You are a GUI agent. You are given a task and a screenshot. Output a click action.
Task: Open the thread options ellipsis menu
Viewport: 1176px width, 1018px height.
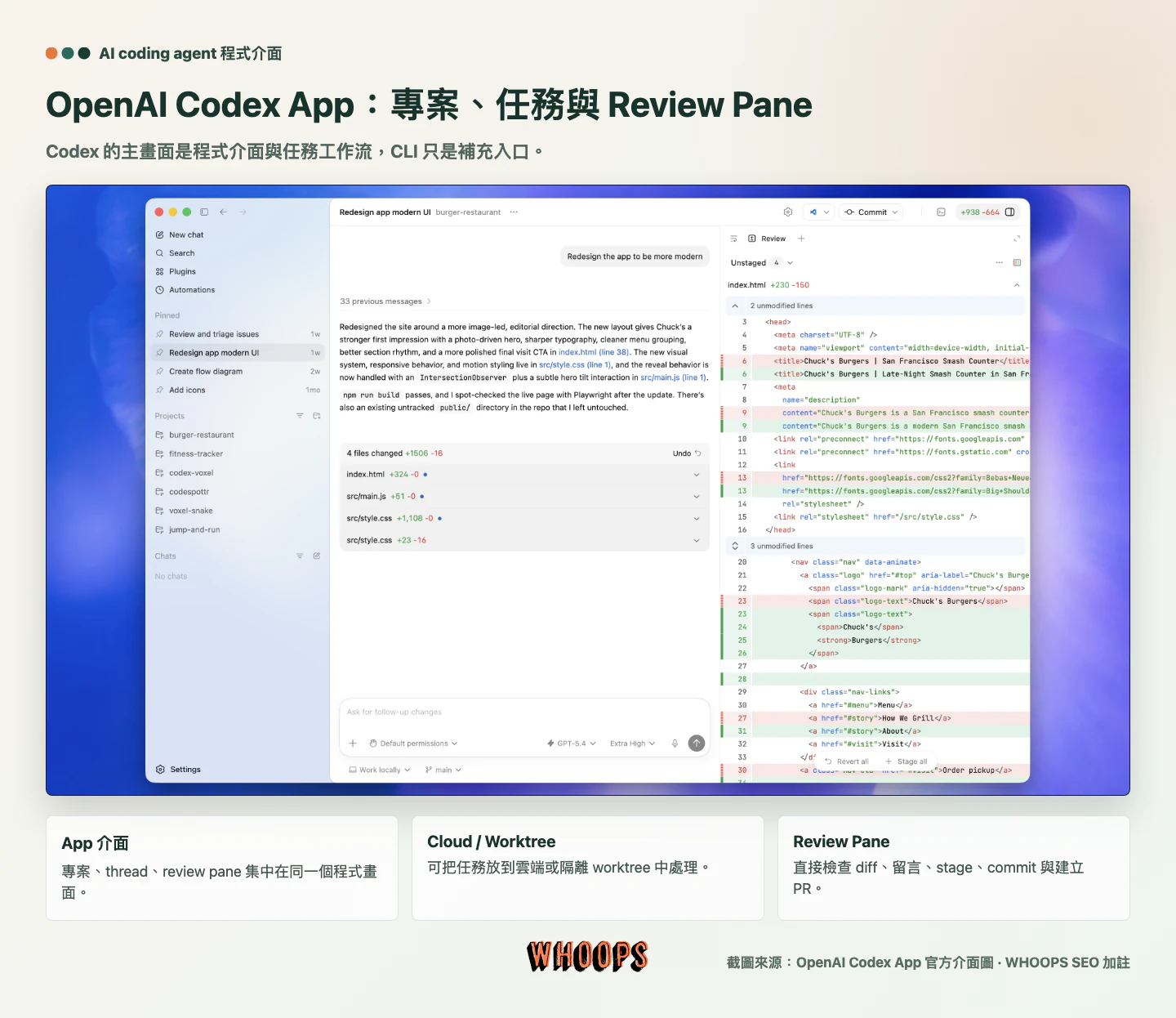coord(514,212)
